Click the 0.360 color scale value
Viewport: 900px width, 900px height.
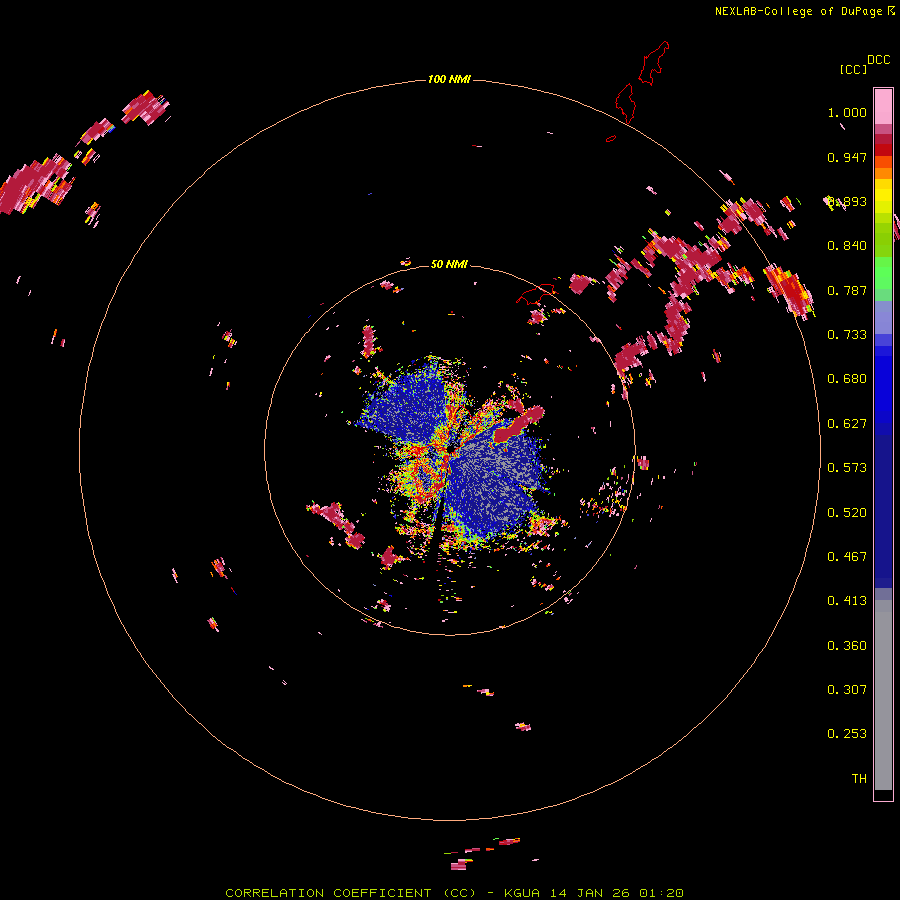coord(847,646)
